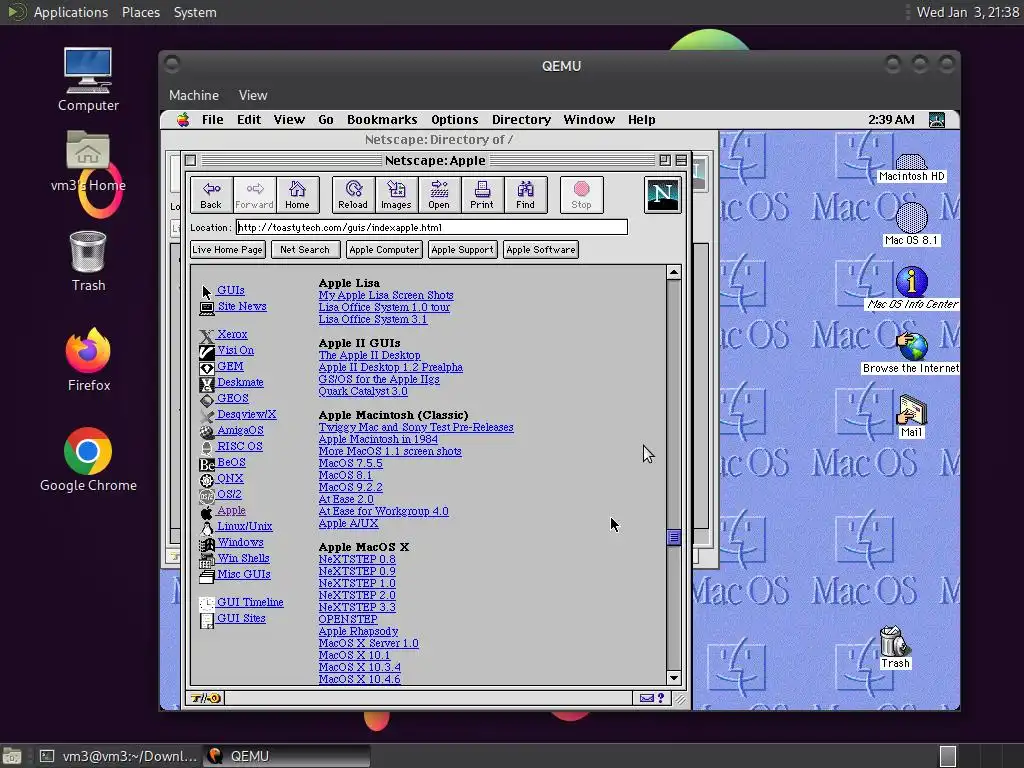Click the Netscape N logo icon
This screenshot has height=768, width=1024.
(x=662, y=194)
